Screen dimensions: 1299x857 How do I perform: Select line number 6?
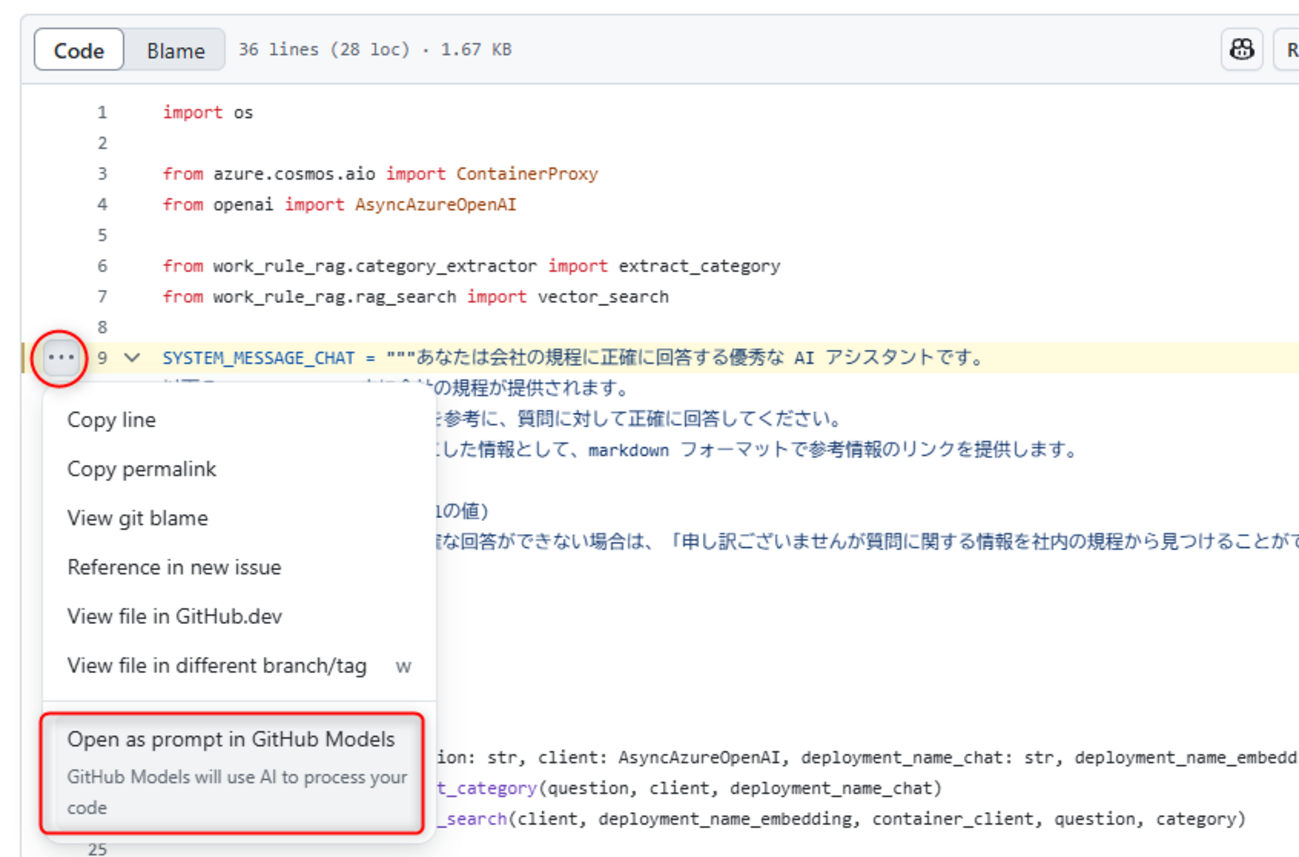pos(101,265)
